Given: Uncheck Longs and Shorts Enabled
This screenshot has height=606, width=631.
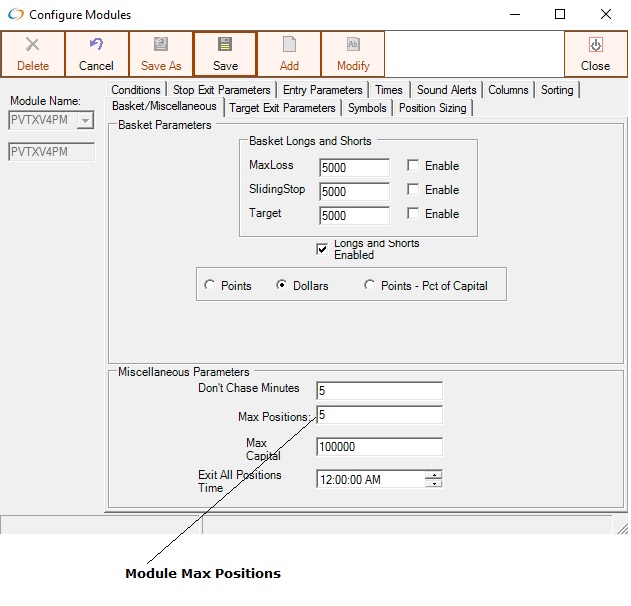Looking at the screenshot, I should coord(322,249).
